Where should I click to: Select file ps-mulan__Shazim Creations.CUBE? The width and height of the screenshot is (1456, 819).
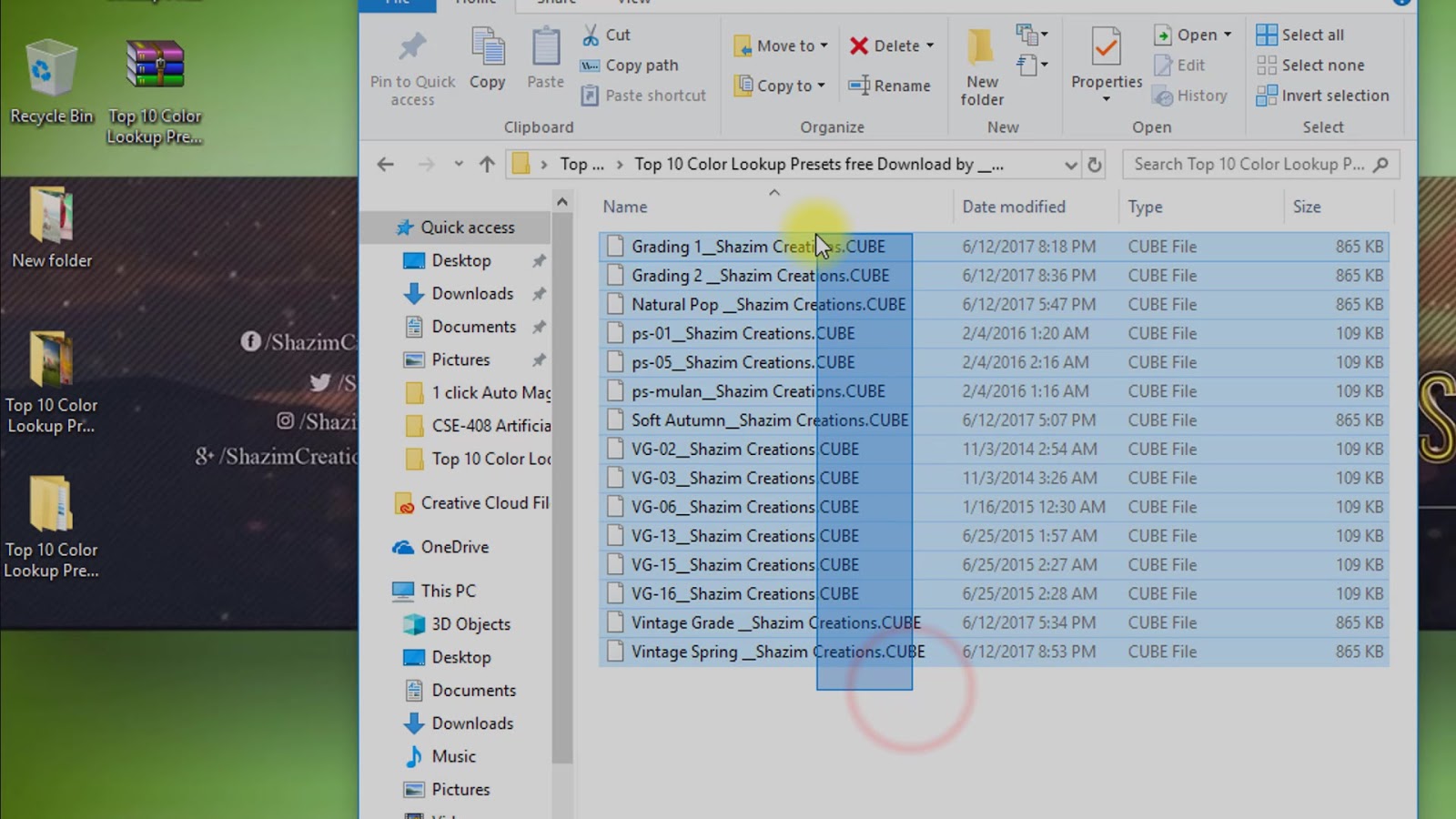[994, 391]
